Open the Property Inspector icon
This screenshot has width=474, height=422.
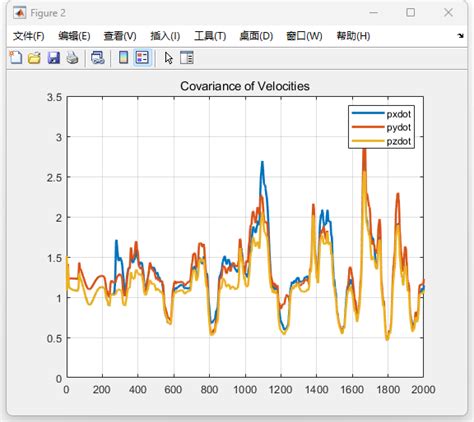[x=187, y=58]
